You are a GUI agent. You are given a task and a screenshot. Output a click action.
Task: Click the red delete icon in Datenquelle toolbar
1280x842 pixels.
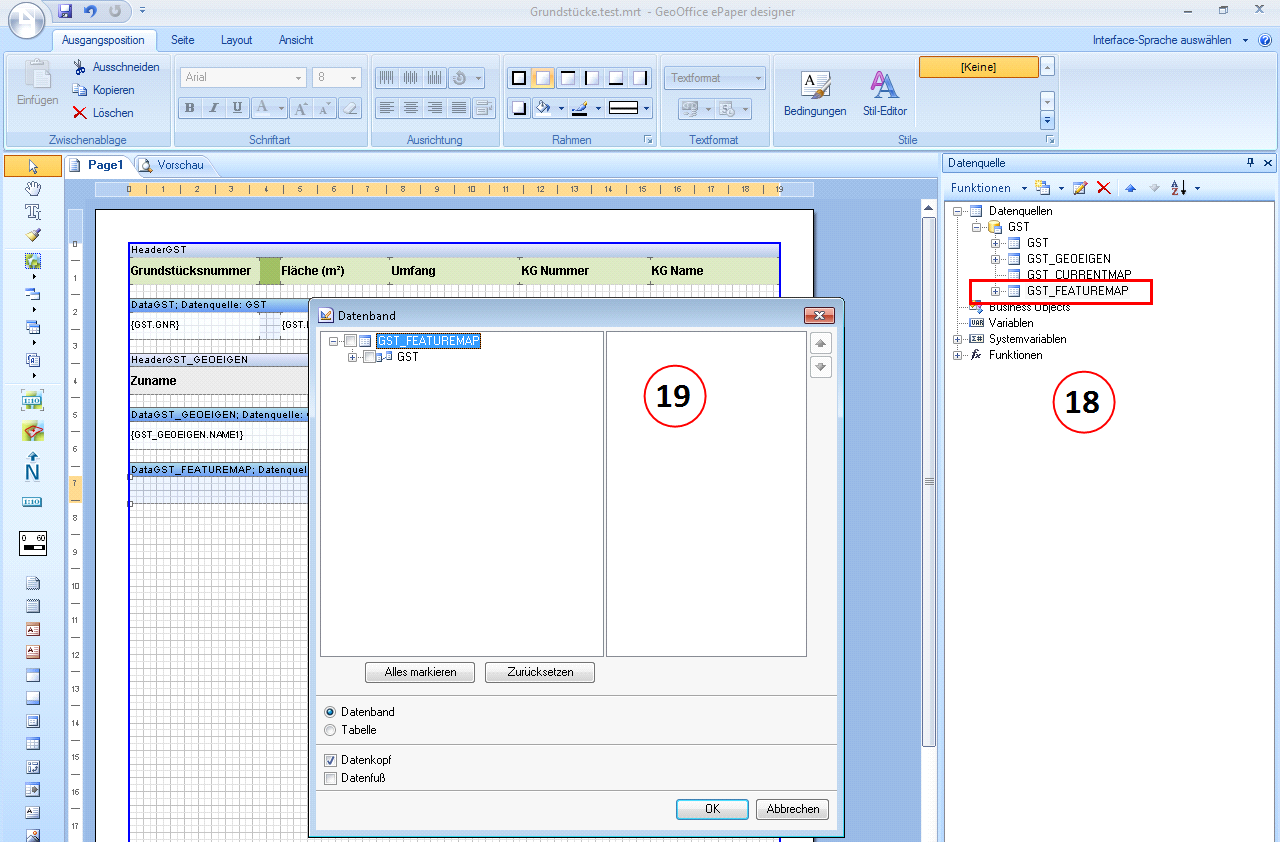[1104, 188]
